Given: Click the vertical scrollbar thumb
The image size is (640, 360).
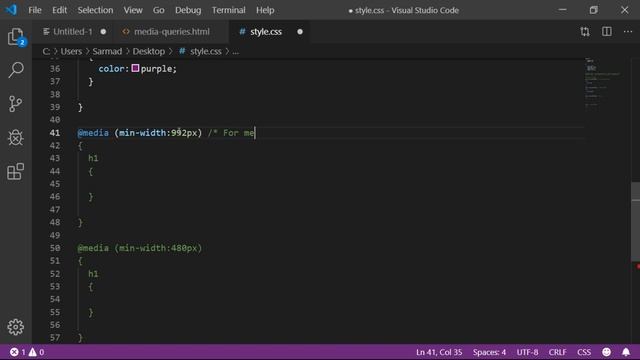Looking at the screenshot, I should click(636, 222).
